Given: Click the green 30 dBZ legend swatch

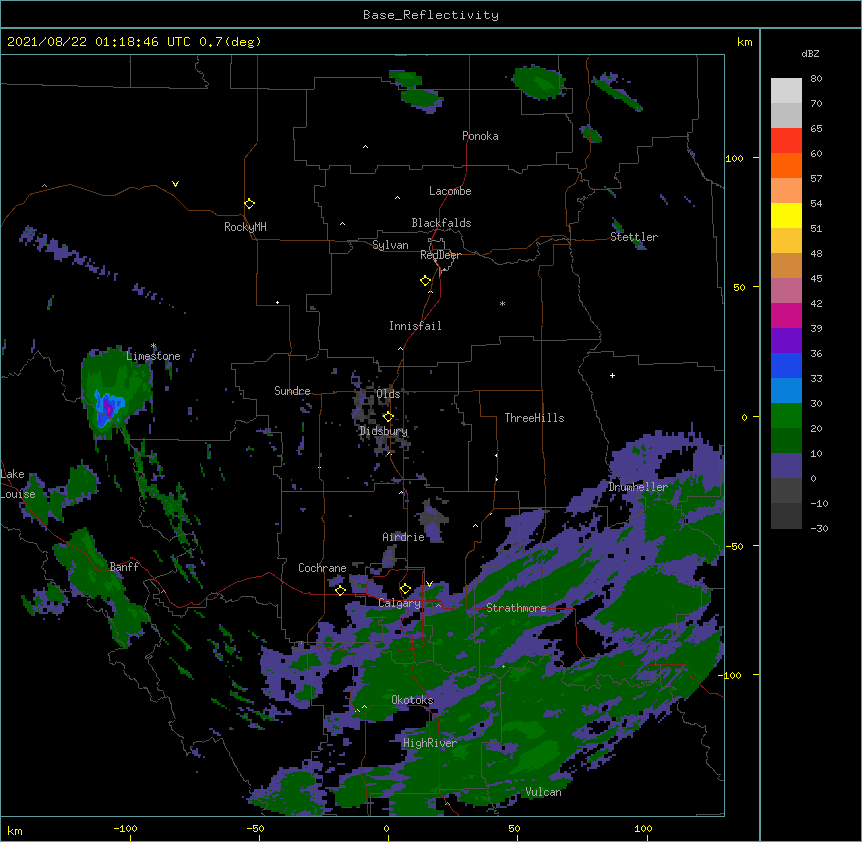Looking at the screenshot, I should point(786,416).
